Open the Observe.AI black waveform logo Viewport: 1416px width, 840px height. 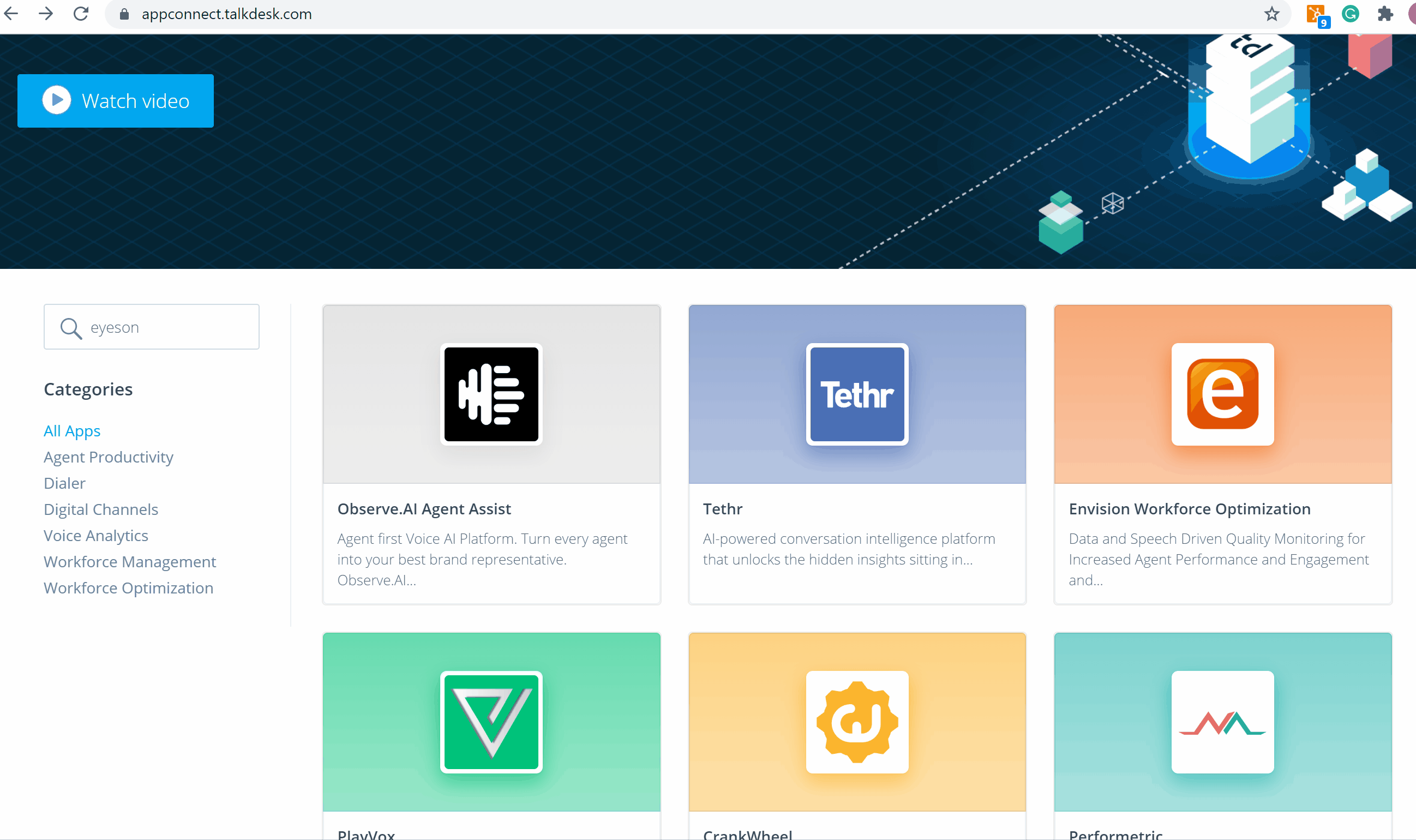[491, 394]
